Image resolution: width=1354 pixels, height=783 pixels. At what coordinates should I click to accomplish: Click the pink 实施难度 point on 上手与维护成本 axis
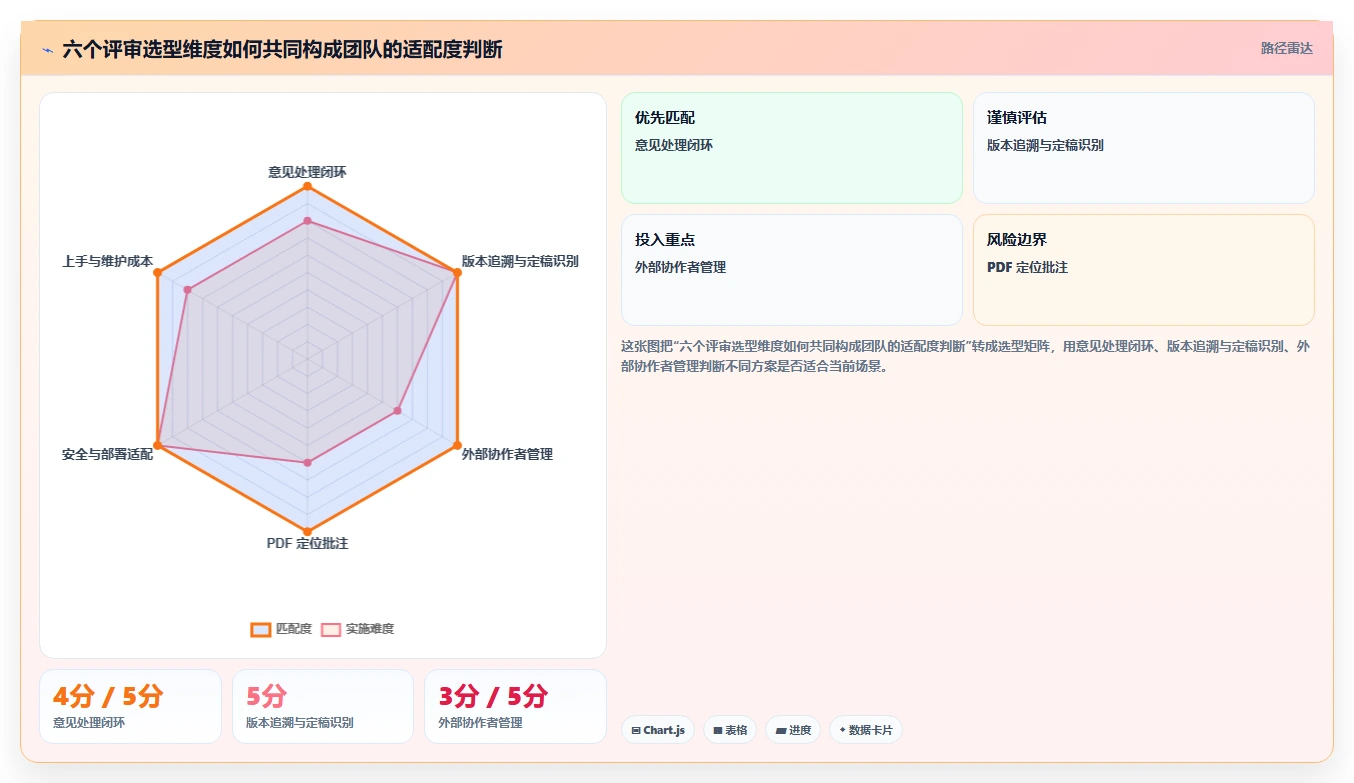187,290
